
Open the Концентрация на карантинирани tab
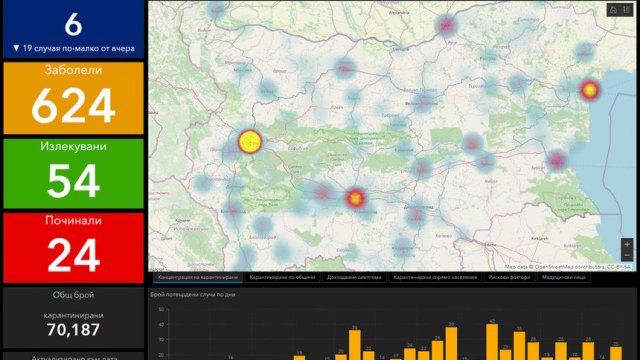pos(198,278)
